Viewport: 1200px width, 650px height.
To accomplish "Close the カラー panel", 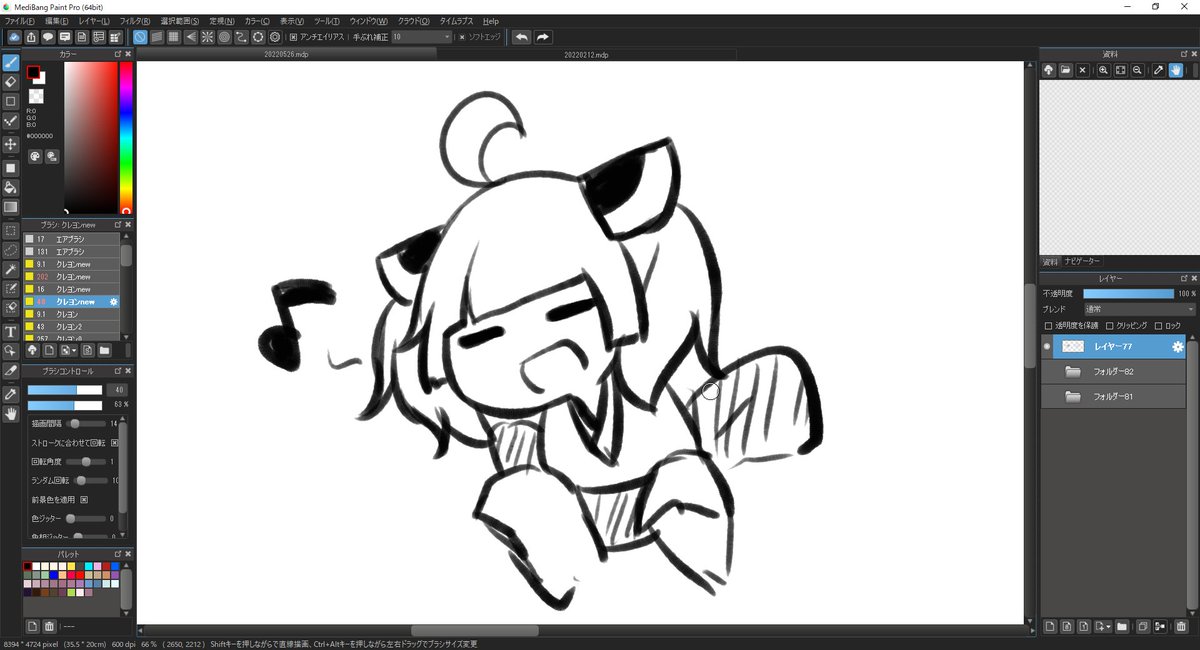I will coord(128,54).
